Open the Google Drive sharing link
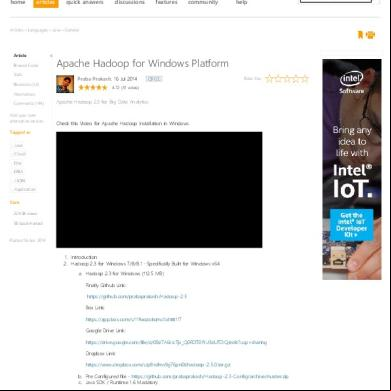Screen dimensions: 391x391 [176, 342]
